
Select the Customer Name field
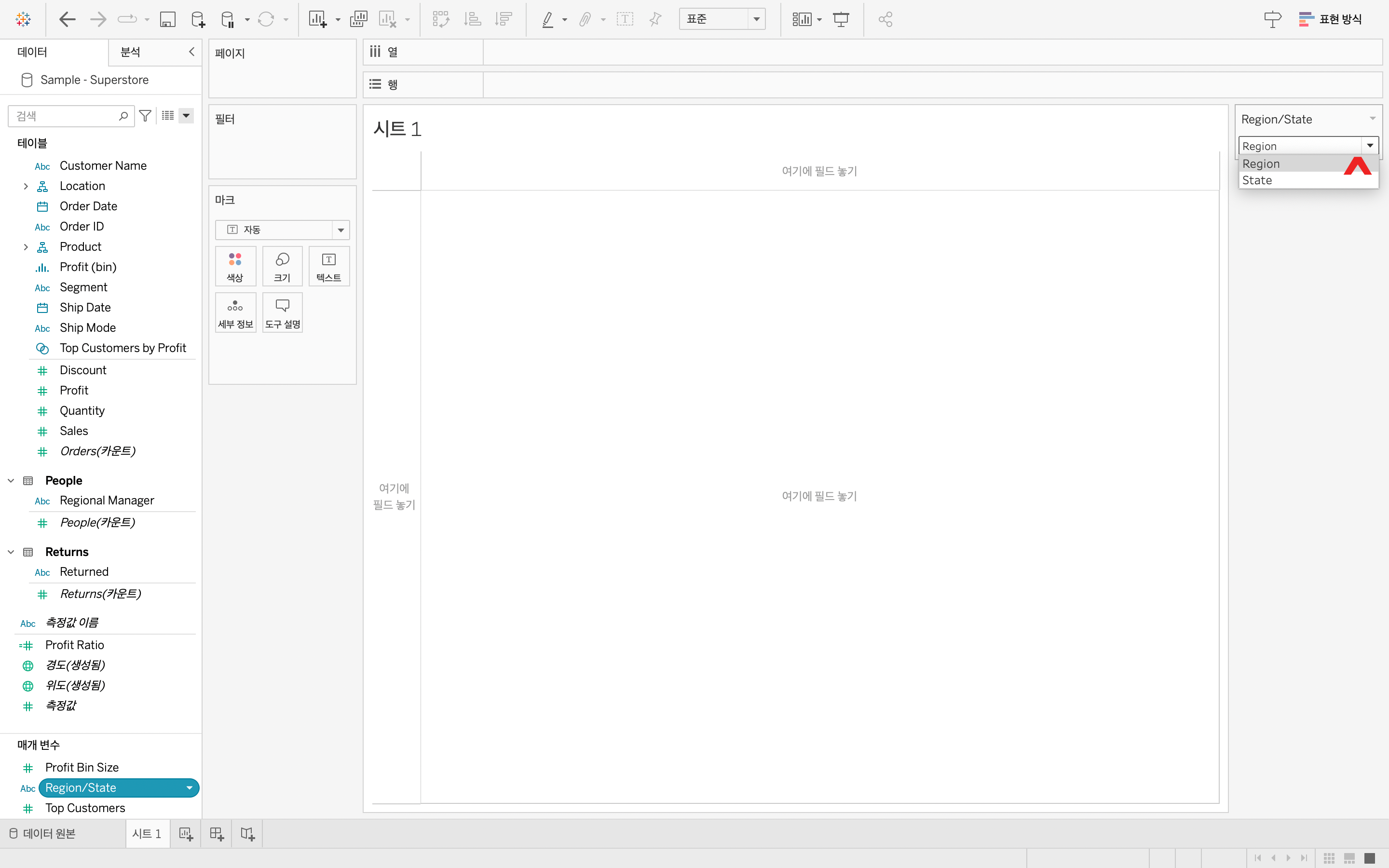103,166
